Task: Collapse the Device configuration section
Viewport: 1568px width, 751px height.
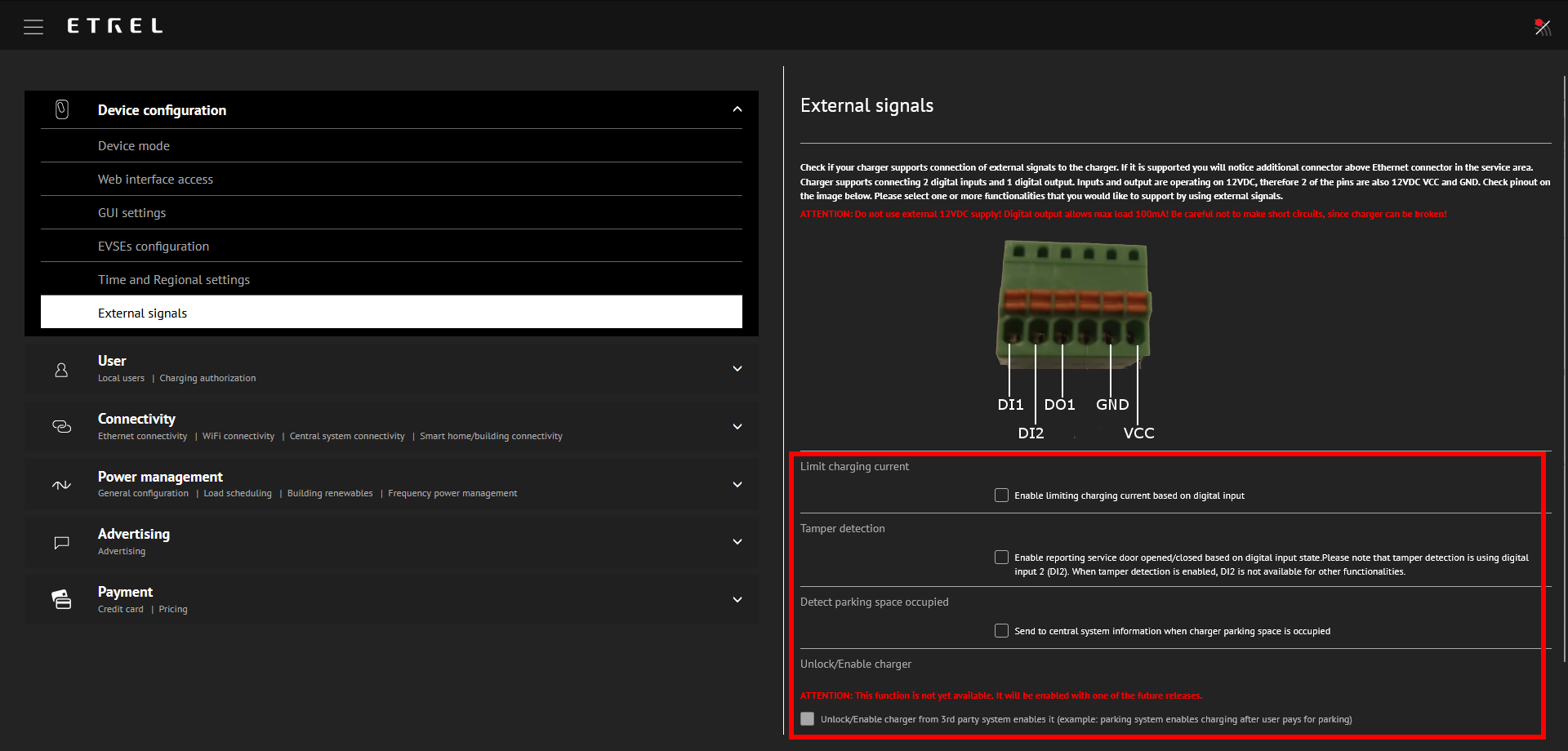Action: click(737, 109)
